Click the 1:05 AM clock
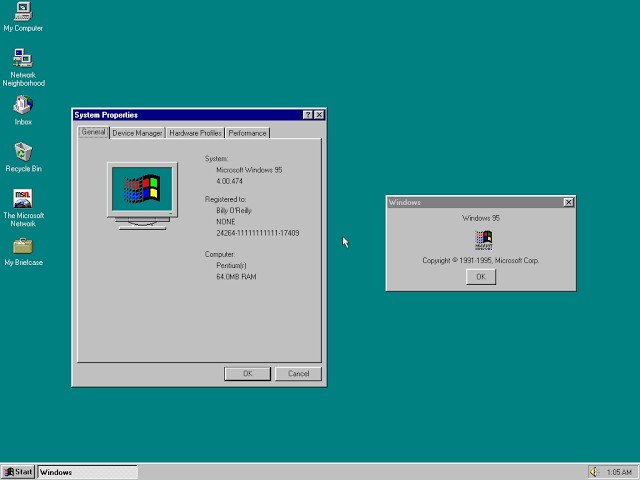The height and width of the screenshot is (480, 640). pyautogui.click(x=619, y=472)
